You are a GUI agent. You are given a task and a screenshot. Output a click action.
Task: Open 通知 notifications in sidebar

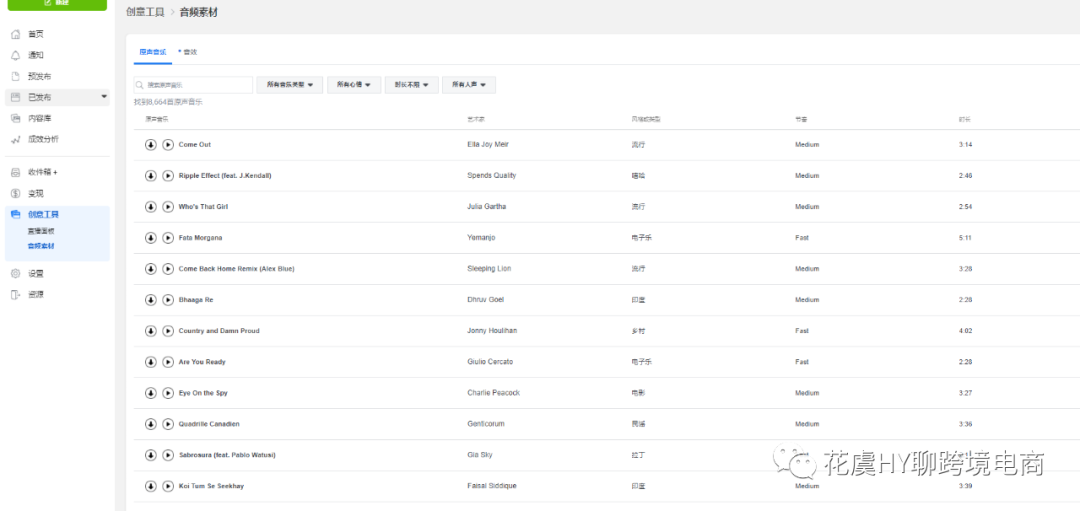pyautogui.click(x=36, y=55)
